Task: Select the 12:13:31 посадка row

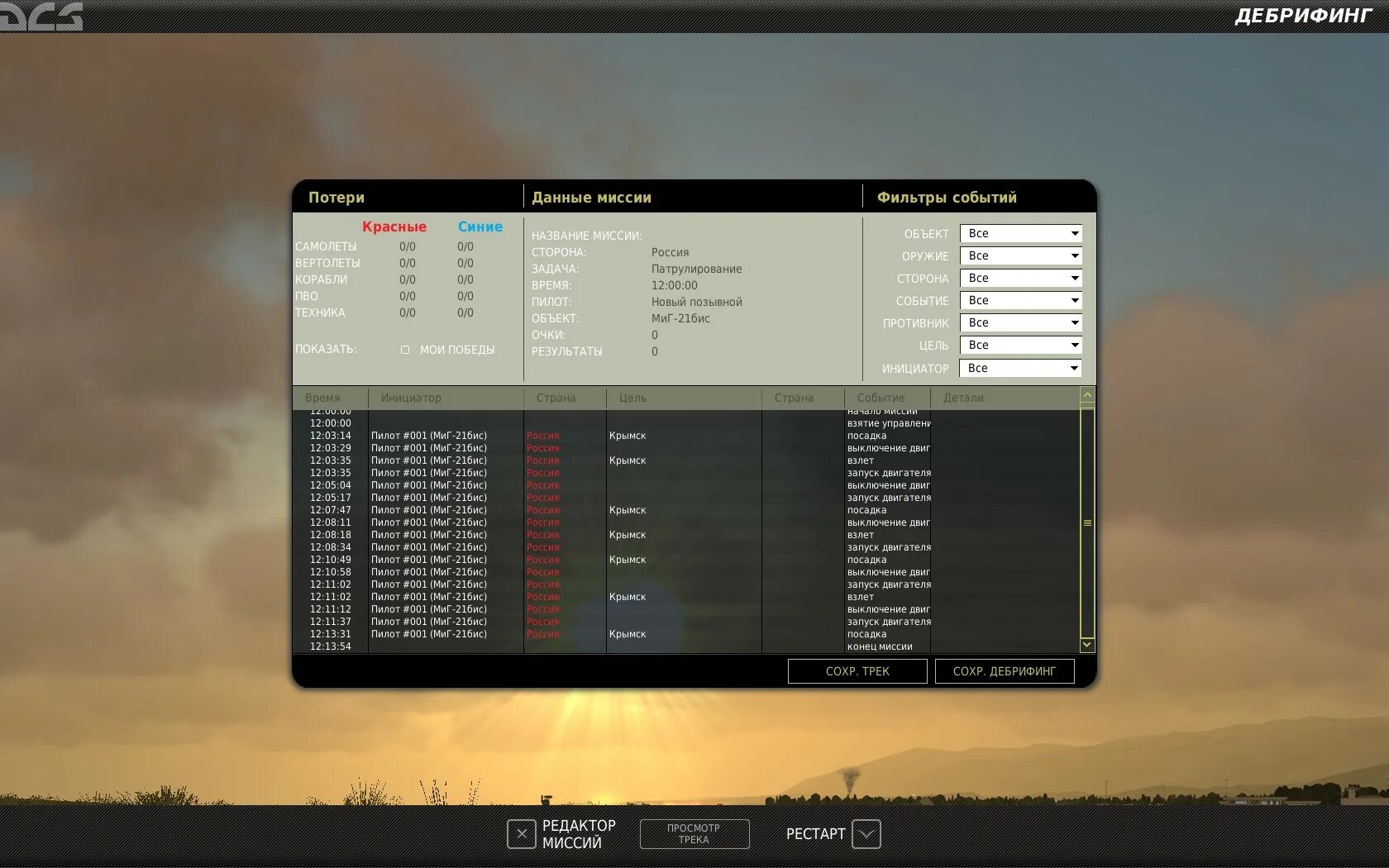Action: click(x=686, y=634)
